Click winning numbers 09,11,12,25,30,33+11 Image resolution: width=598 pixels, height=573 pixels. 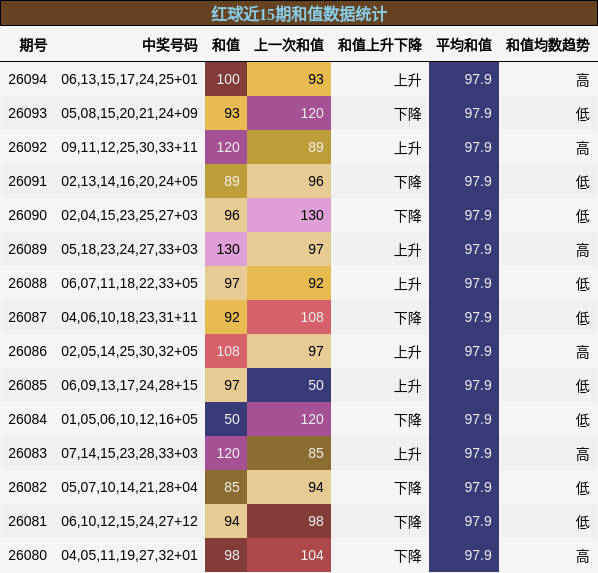tap(129, 147)
